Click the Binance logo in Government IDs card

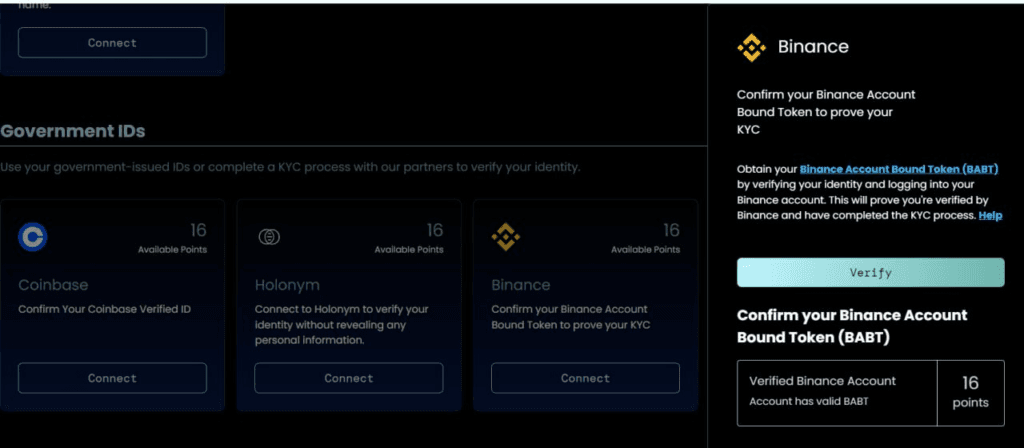coord(505,237)
